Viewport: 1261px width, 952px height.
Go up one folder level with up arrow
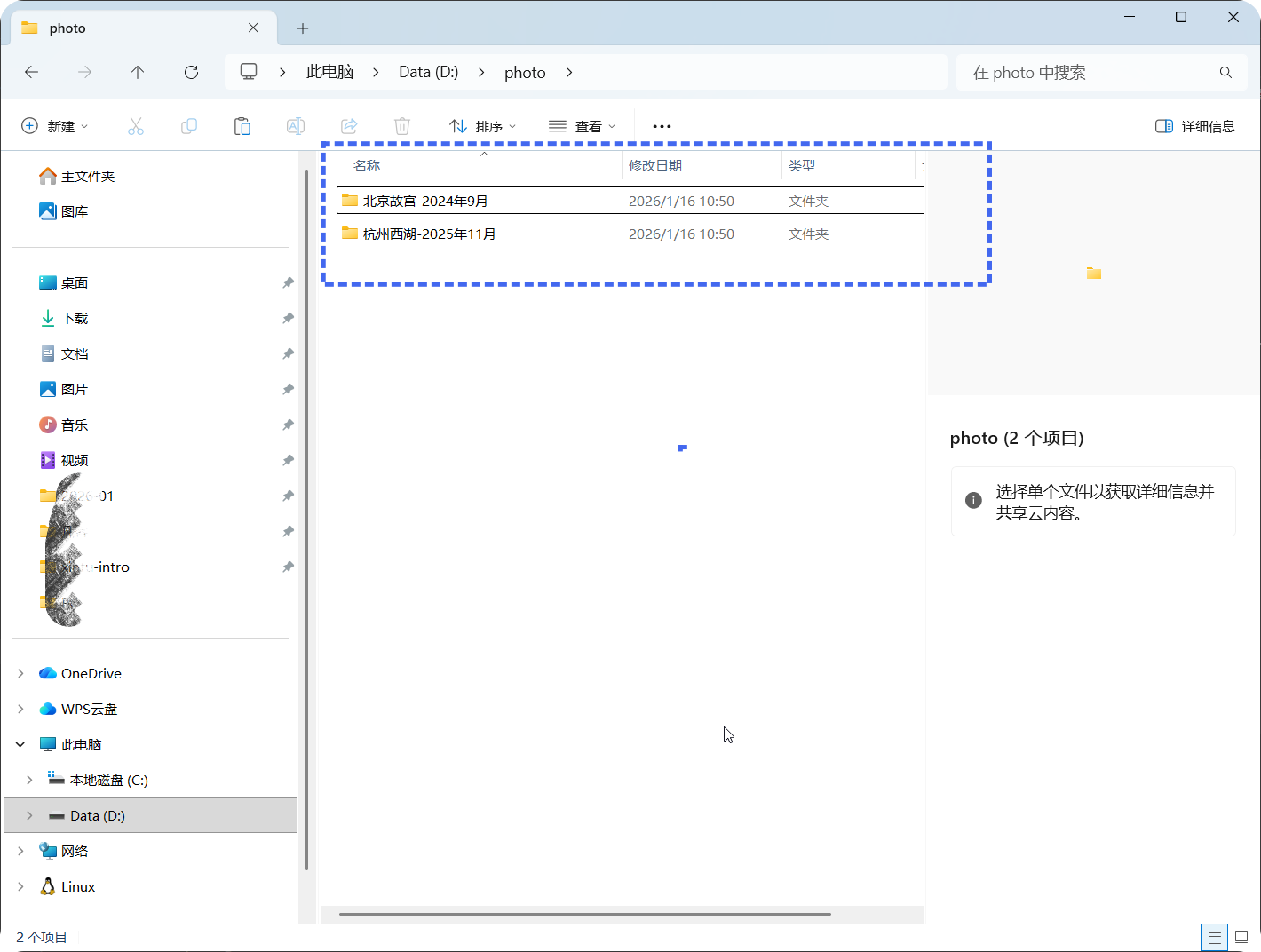(x=138, y=72)
